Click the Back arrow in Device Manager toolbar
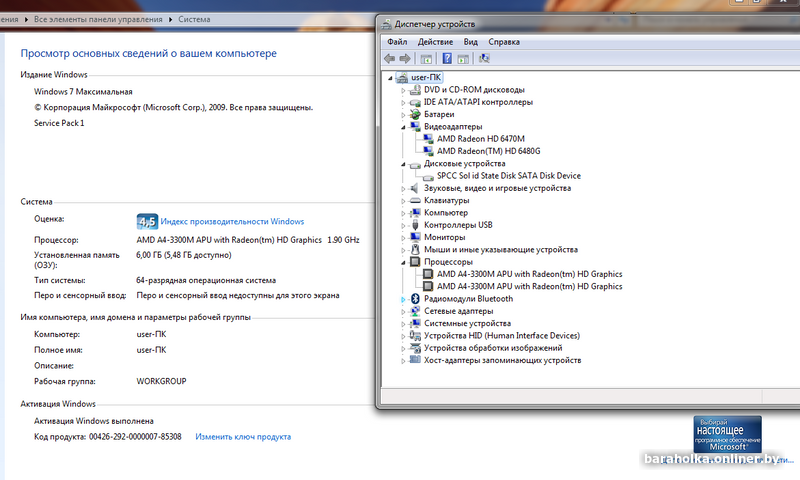The image size is (800, 480). pyautogui.click(x=389, y=59)
